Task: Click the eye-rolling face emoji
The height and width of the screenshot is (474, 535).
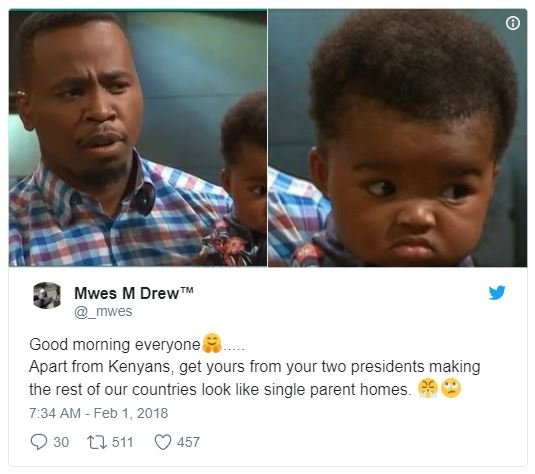Action: [x=451, y=388]
